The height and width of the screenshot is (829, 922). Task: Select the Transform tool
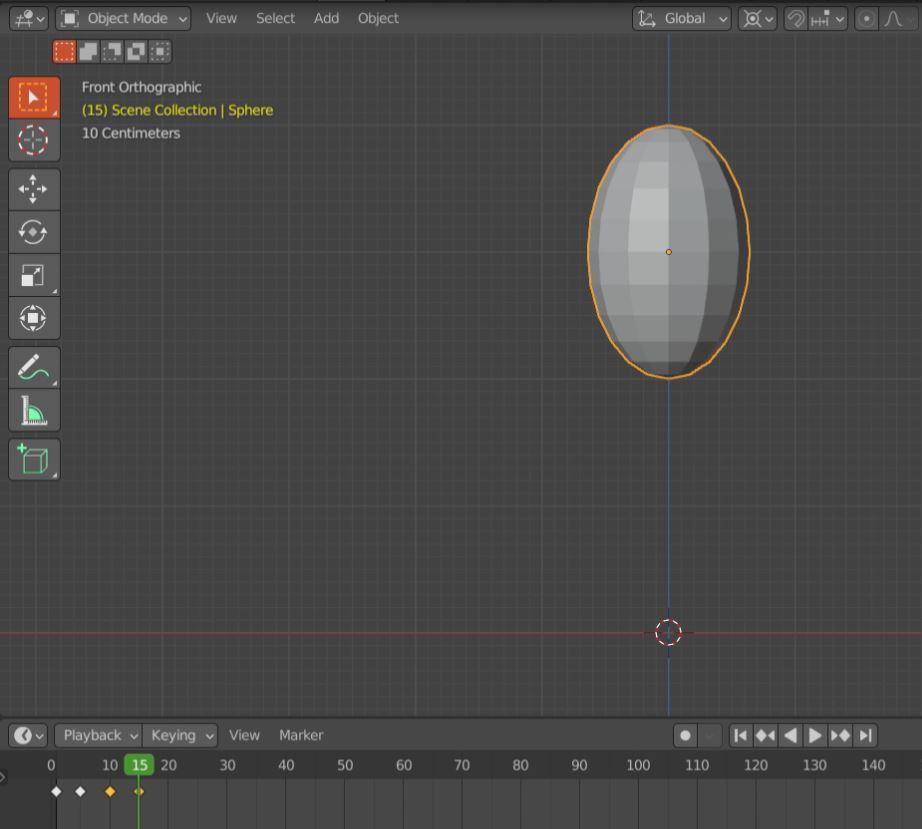click(34, 319)
